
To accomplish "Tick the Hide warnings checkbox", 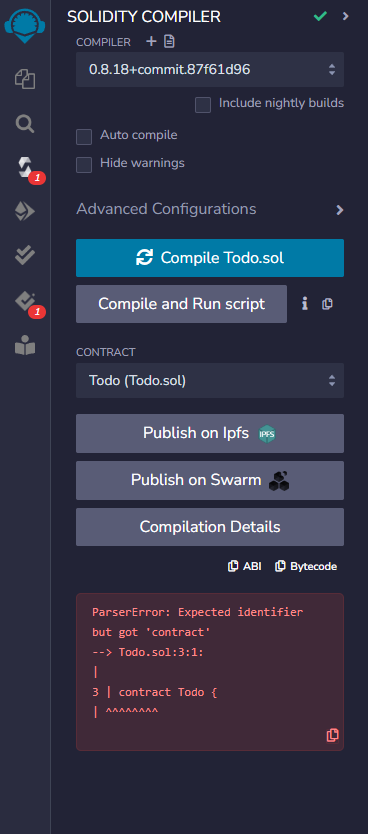I will pos(84,164).
